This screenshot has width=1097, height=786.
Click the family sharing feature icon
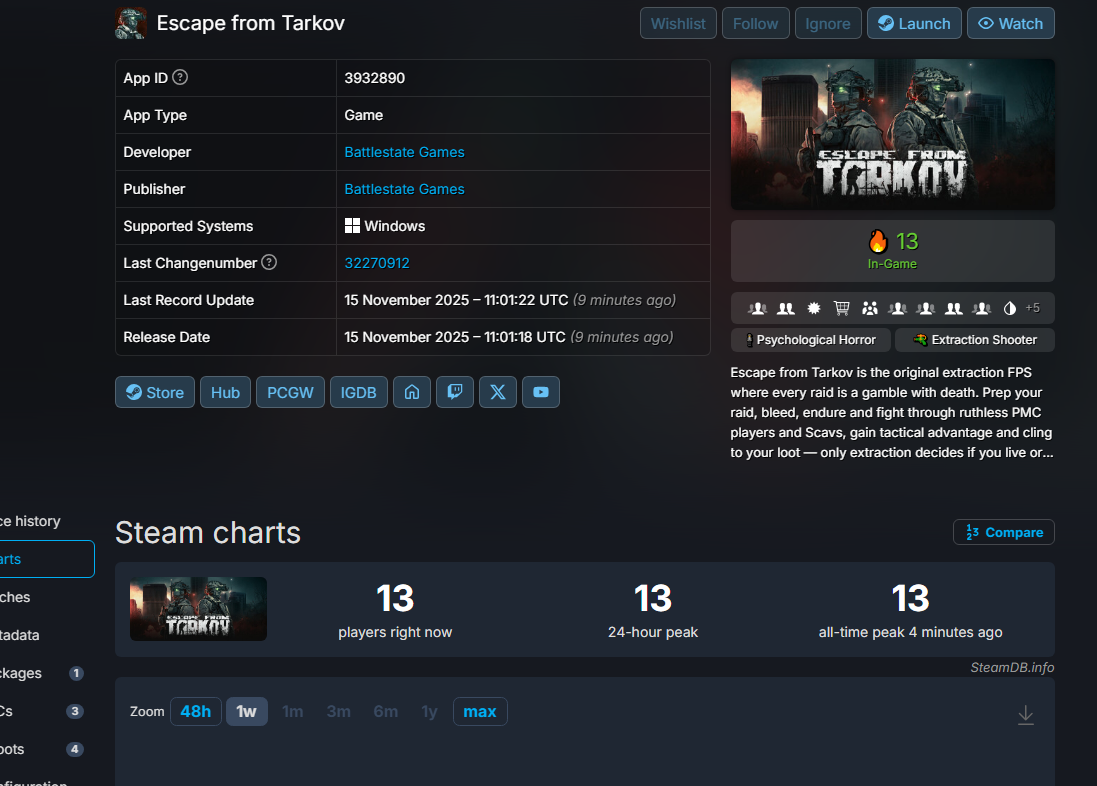click(870, 308)
